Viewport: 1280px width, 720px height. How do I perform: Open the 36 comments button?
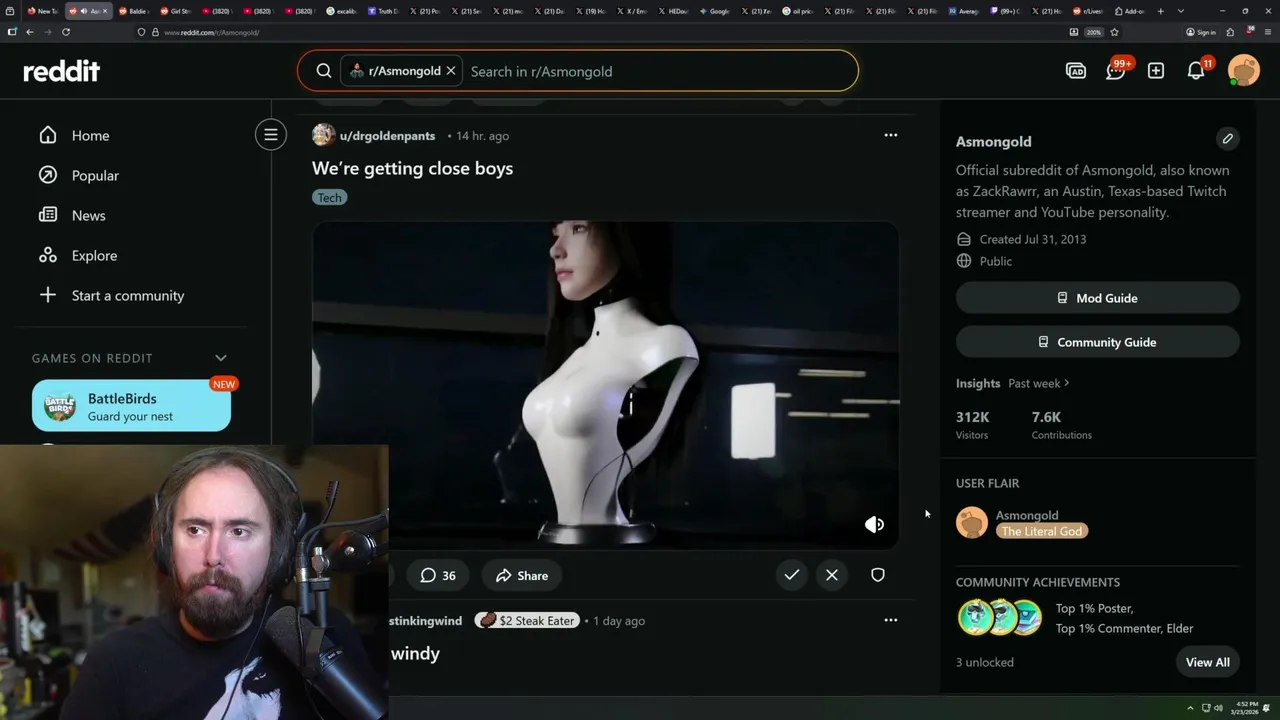coord(438,575)
